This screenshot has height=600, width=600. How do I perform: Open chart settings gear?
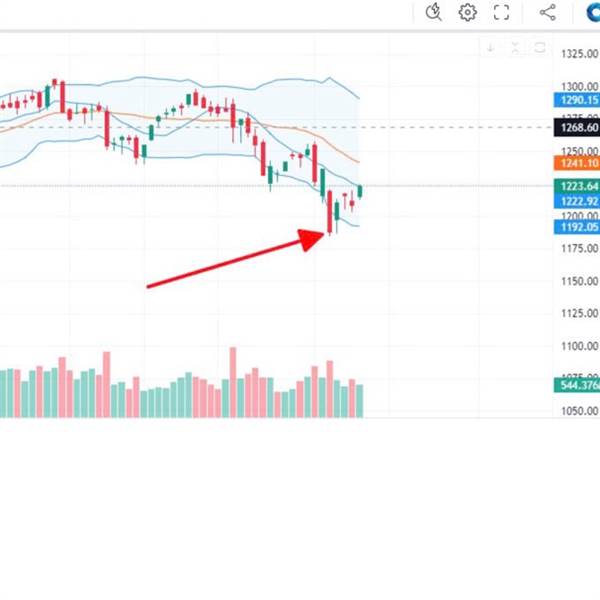(x=467, y=12)
